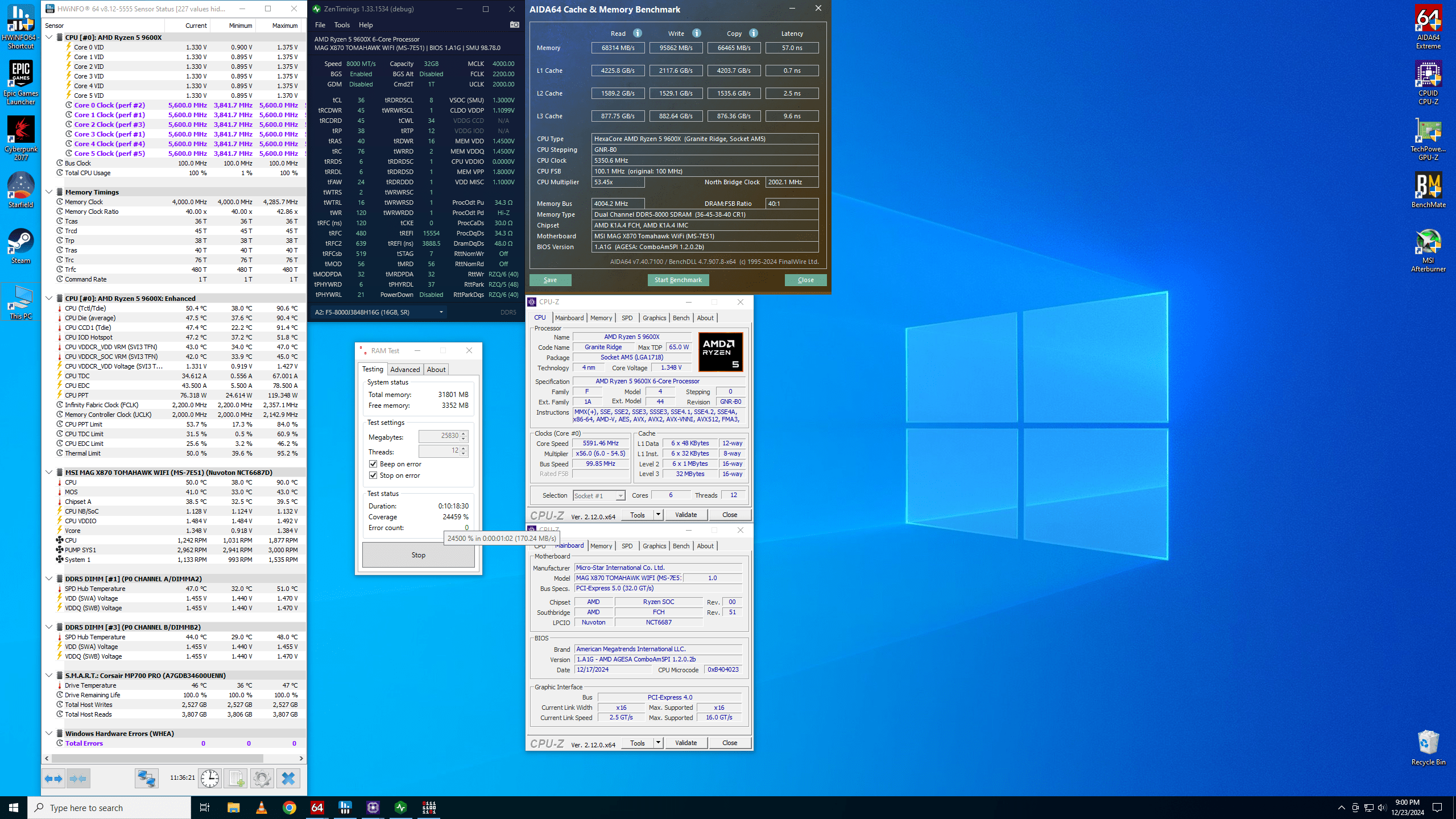Reset sensor values with clock icon
This screenshot has height=819, width=1456.
(210, 778)
